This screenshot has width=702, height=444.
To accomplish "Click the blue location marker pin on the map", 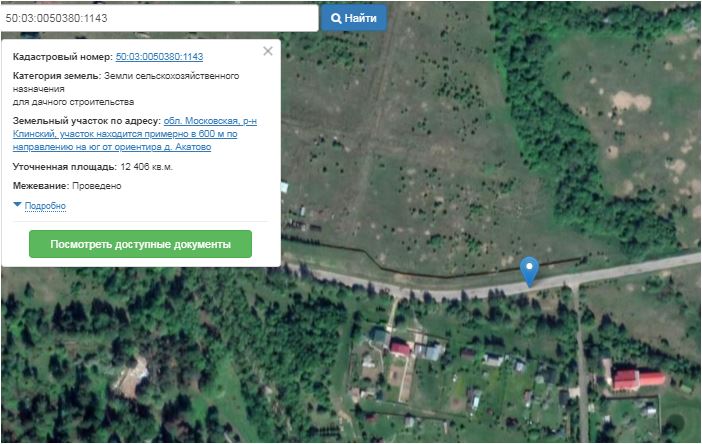I will [530, 270].
